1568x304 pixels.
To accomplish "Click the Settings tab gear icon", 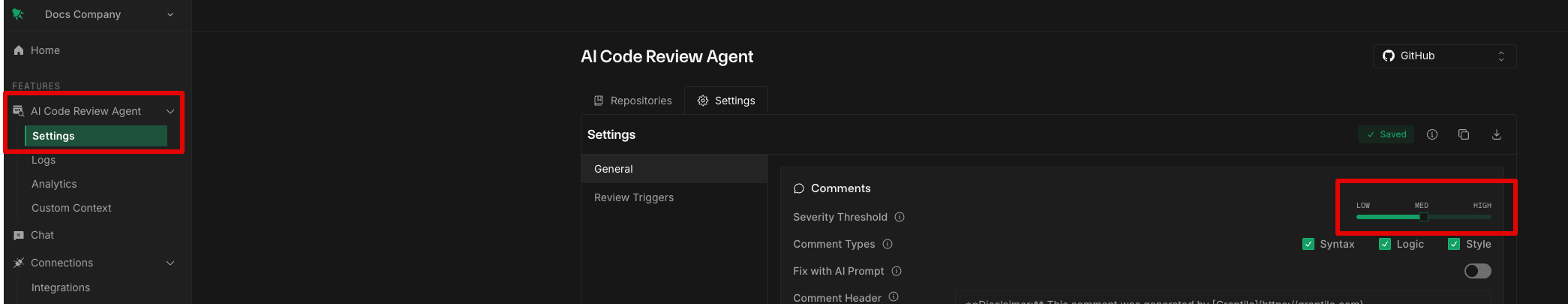I will (703, 101).
